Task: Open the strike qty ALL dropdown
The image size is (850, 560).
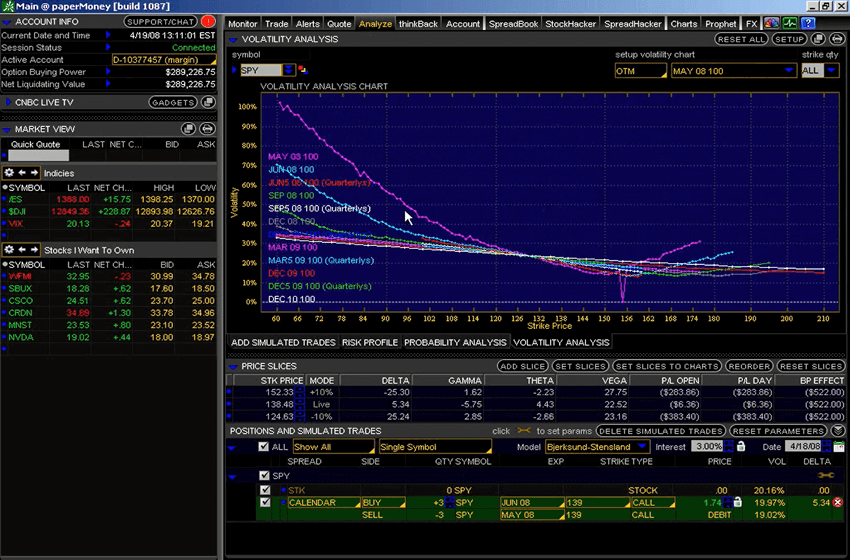Action: tap(831, 71)
